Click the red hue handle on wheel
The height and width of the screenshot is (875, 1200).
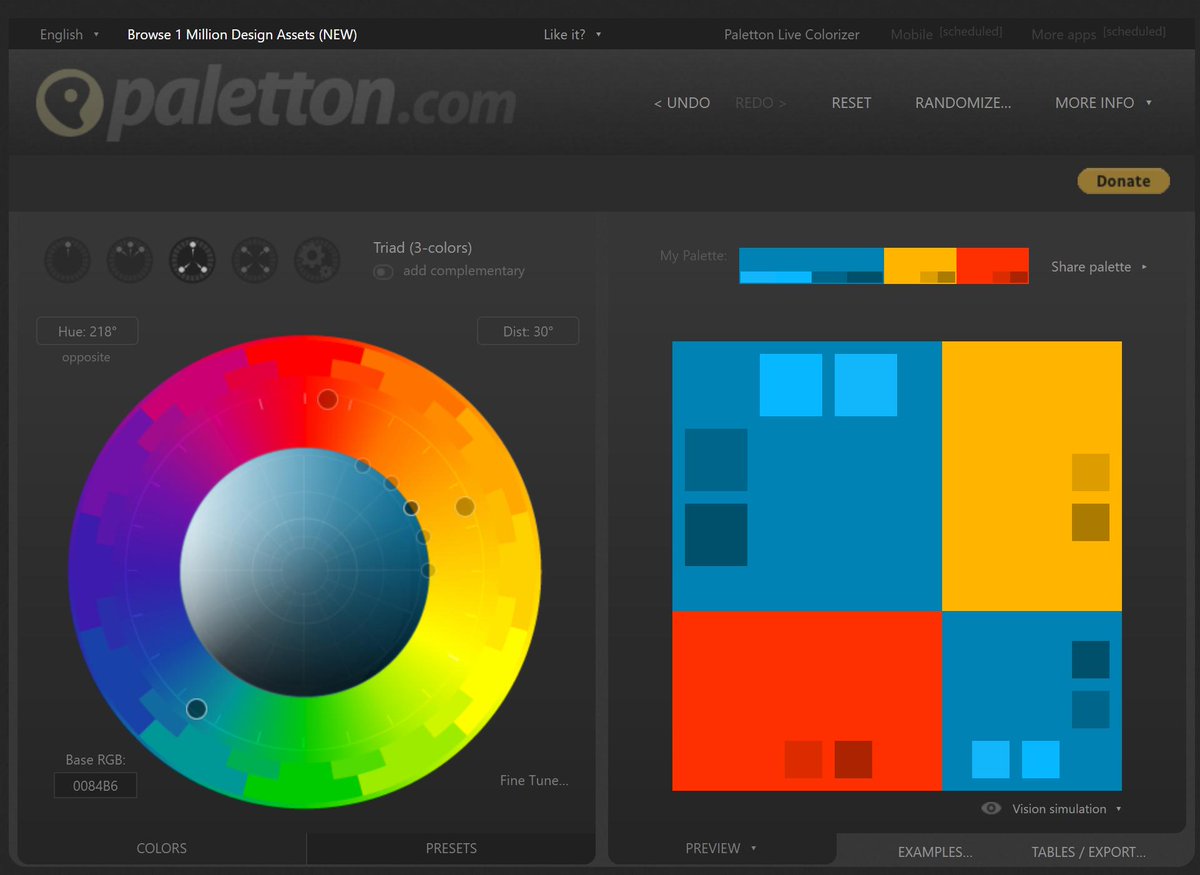point(327,399)
